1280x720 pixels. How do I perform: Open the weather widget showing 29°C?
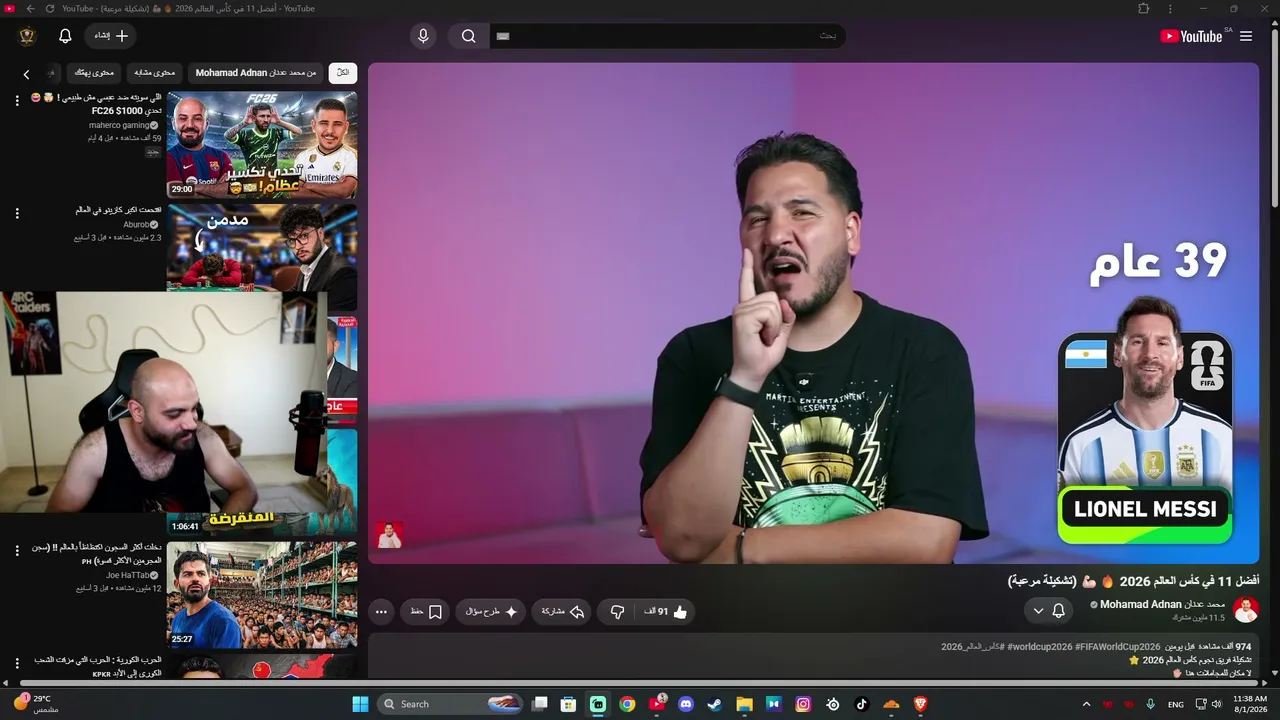[x=36, y=703]
